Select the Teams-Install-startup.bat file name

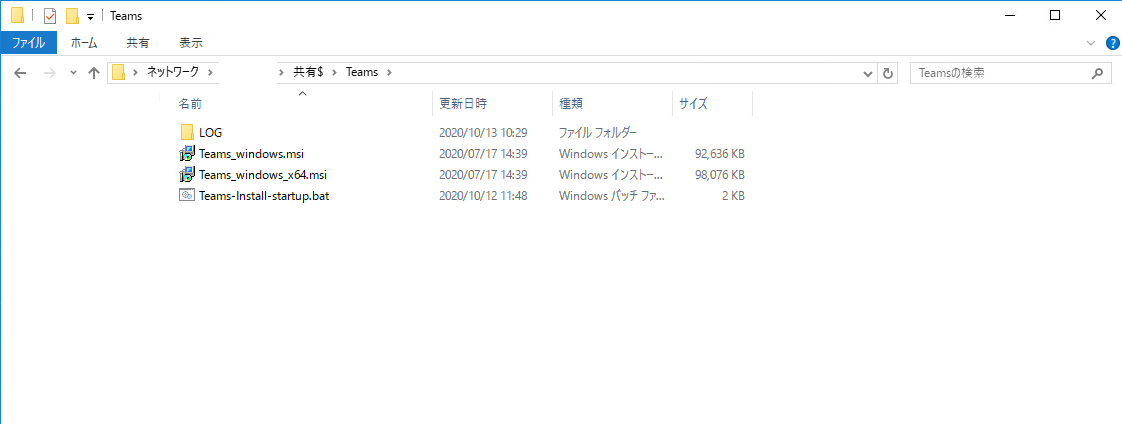tap(264, 195)
